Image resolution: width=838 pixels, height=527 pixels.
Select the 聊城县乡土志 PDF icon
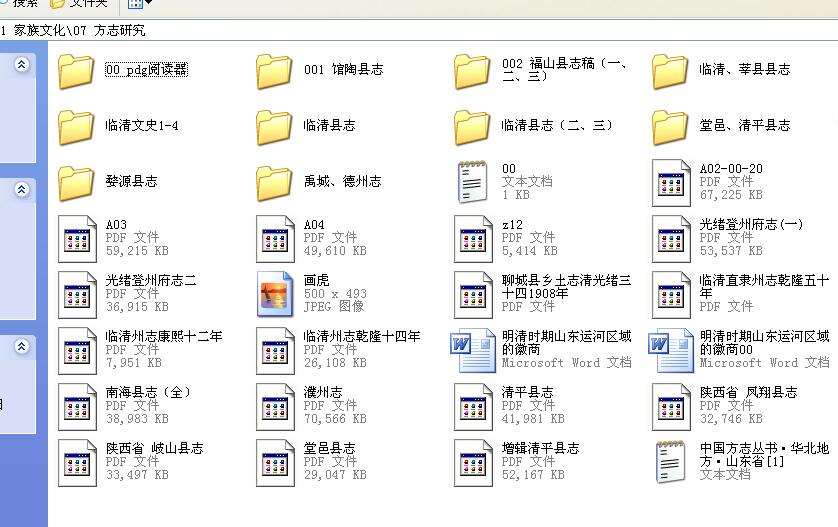(474, 295)
